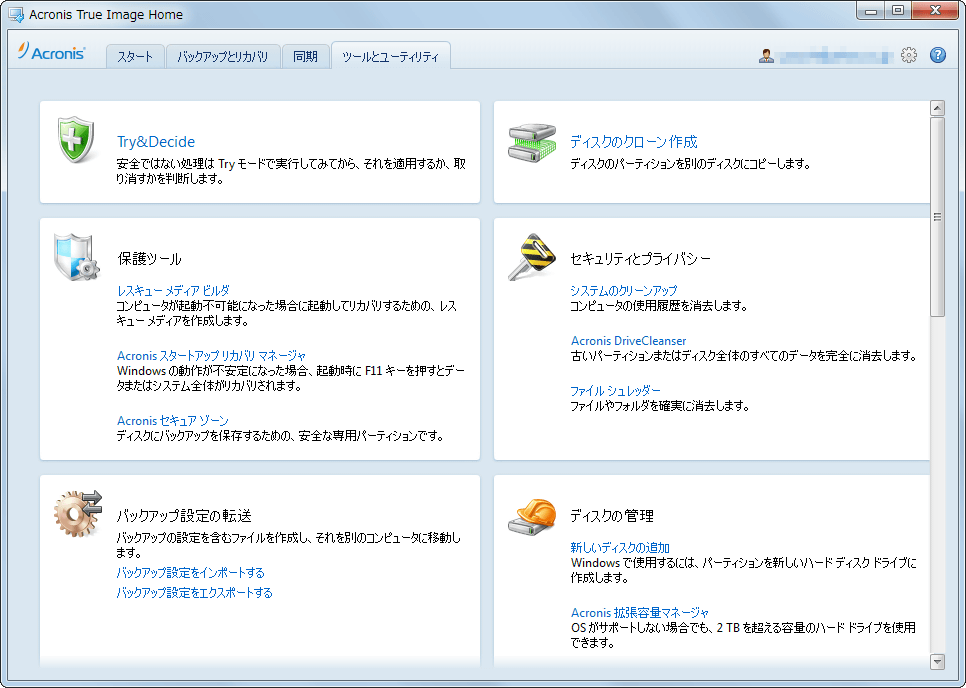
Task: Start システムのクリーンアップ
Action: [x=623, y=290]
